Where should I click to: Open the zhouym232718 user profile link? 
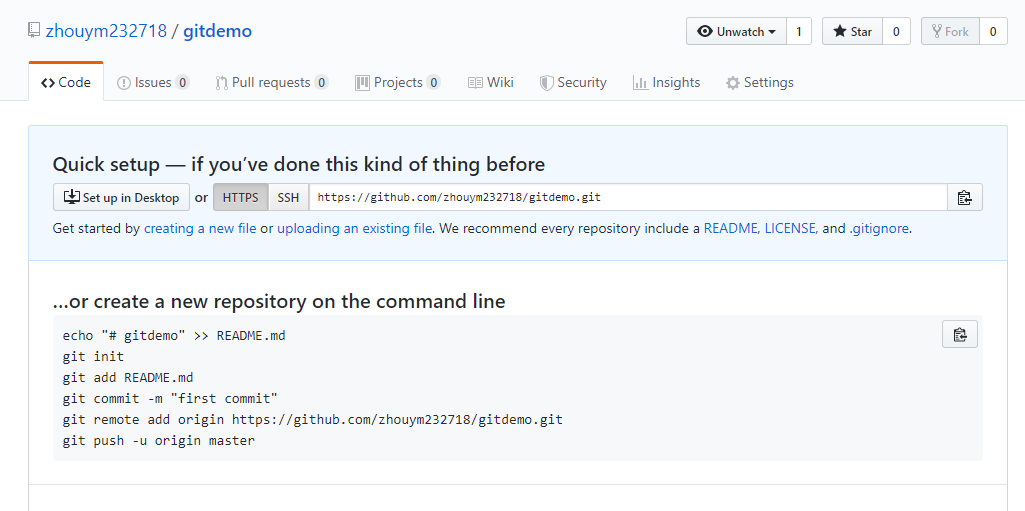[106, 31]
